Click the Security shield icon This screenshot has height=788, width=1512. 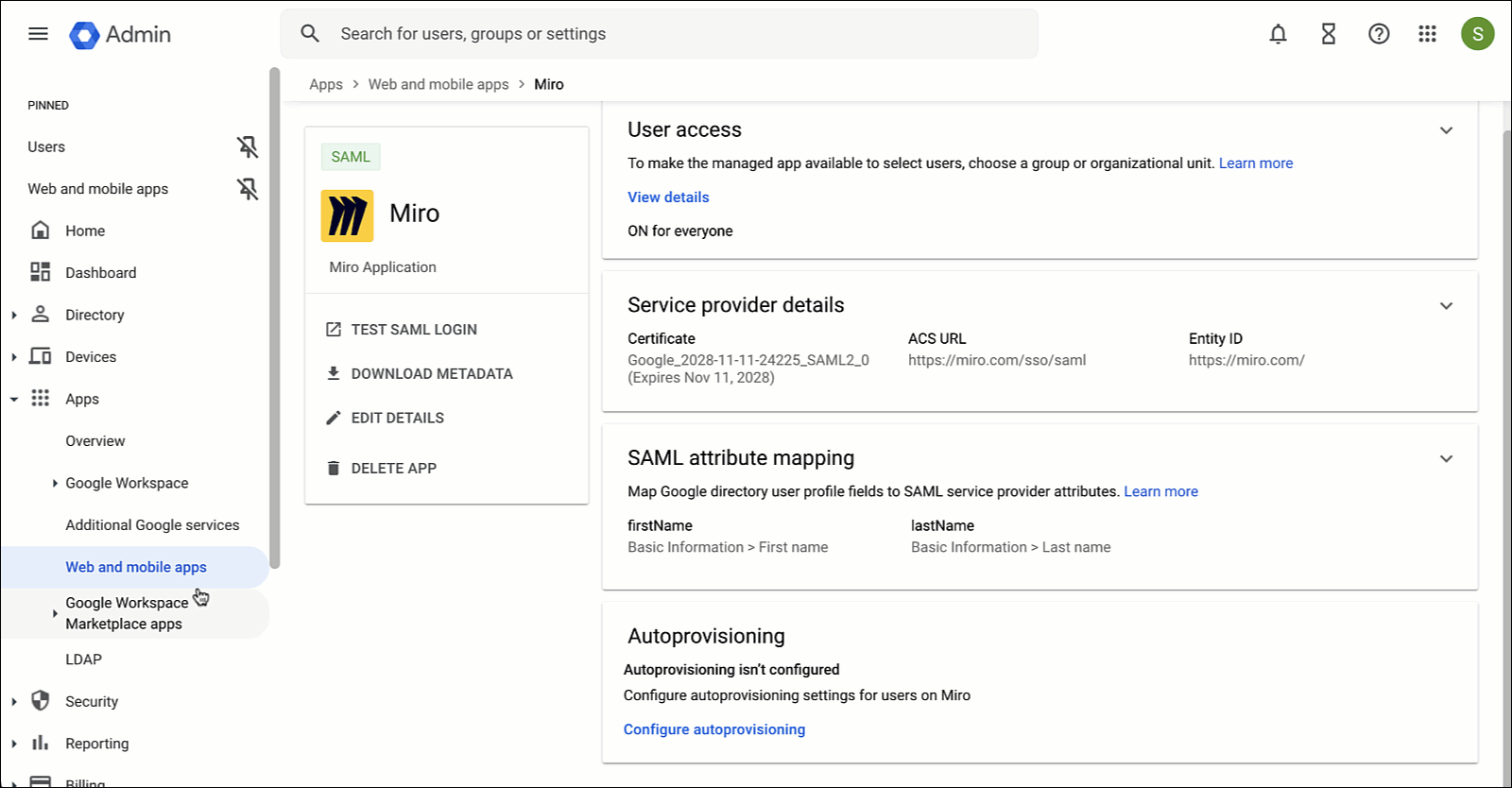click(41, 701)
